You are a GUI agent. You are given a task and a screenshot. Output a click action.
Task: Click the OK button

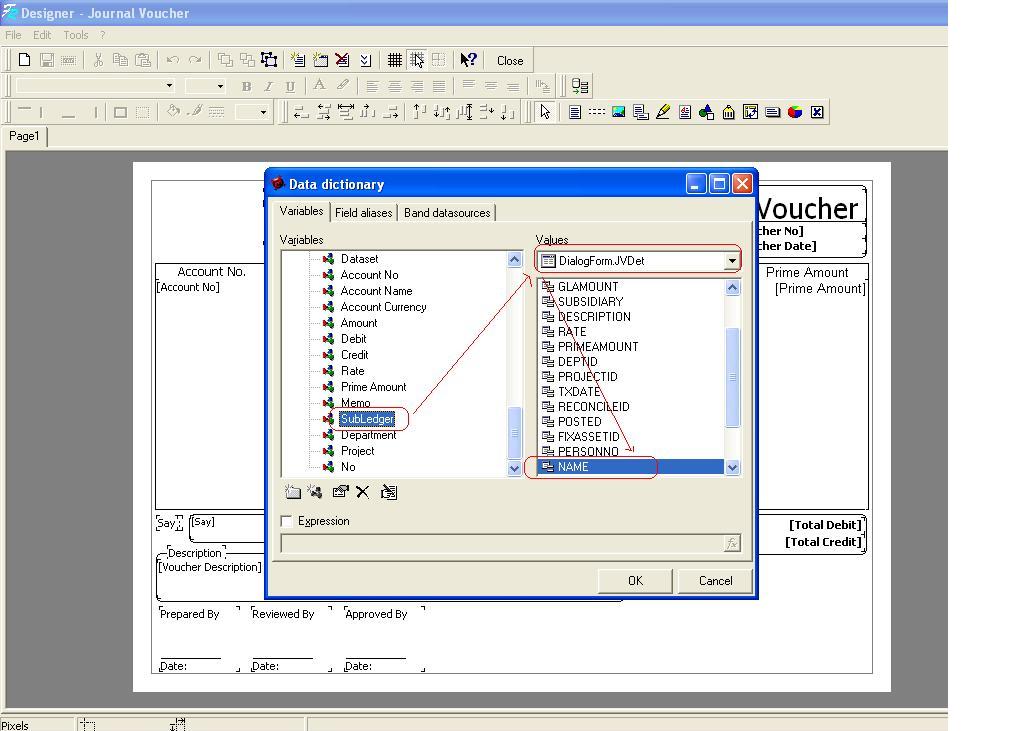pos(635,581)
